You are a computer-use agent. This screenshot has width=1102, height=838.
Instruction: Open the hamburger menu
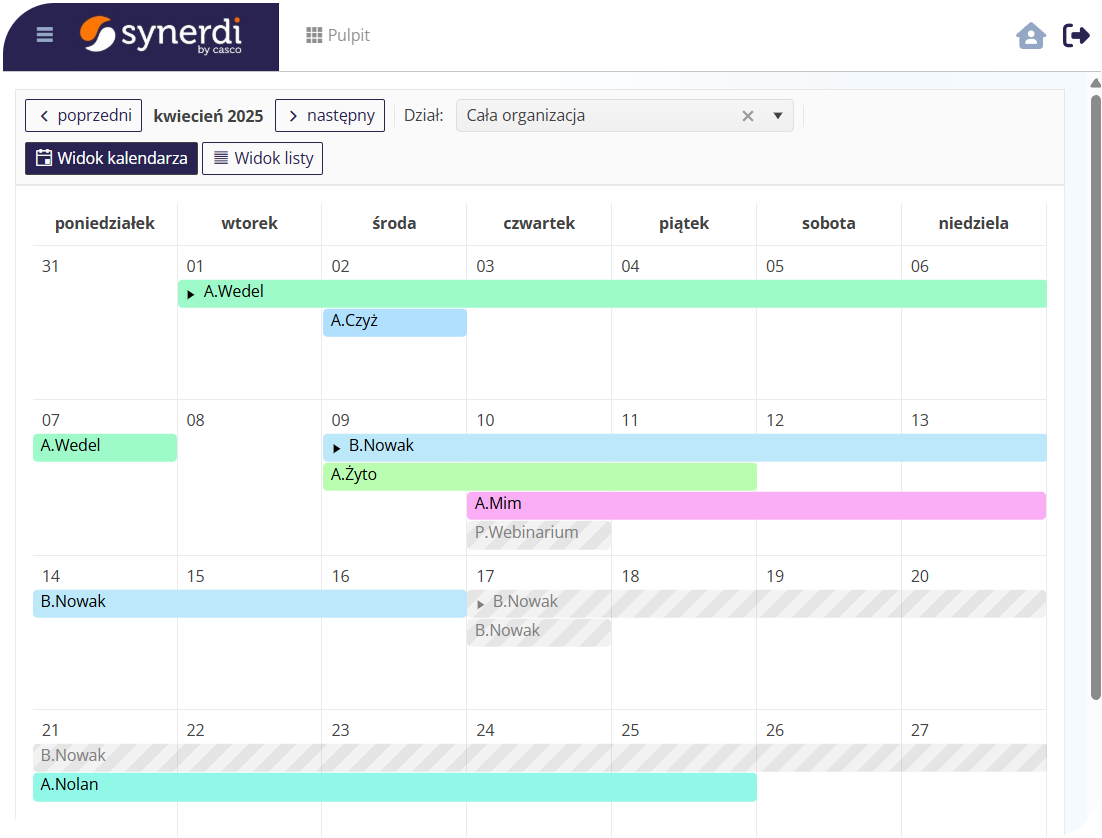pyautogui.click(x=44, y=34)
